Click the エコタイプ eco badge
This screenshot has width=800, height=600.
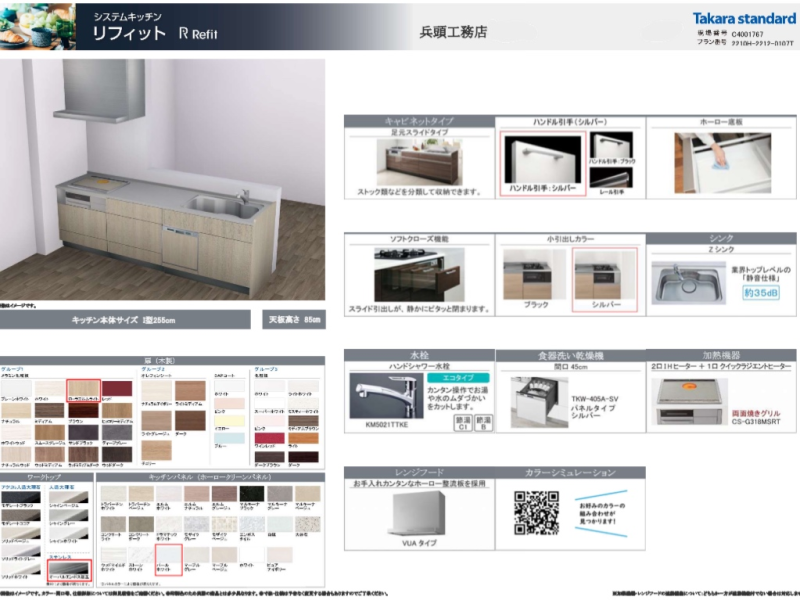pyautogui.click(x=458, y=378)
